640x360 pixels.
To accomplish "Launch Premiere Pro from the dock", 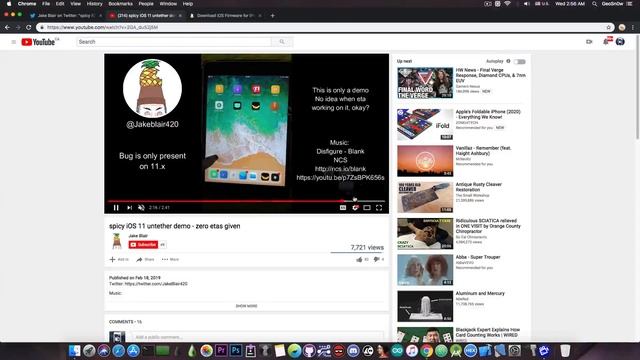I will pyautogui.click(x=221, y=351).
